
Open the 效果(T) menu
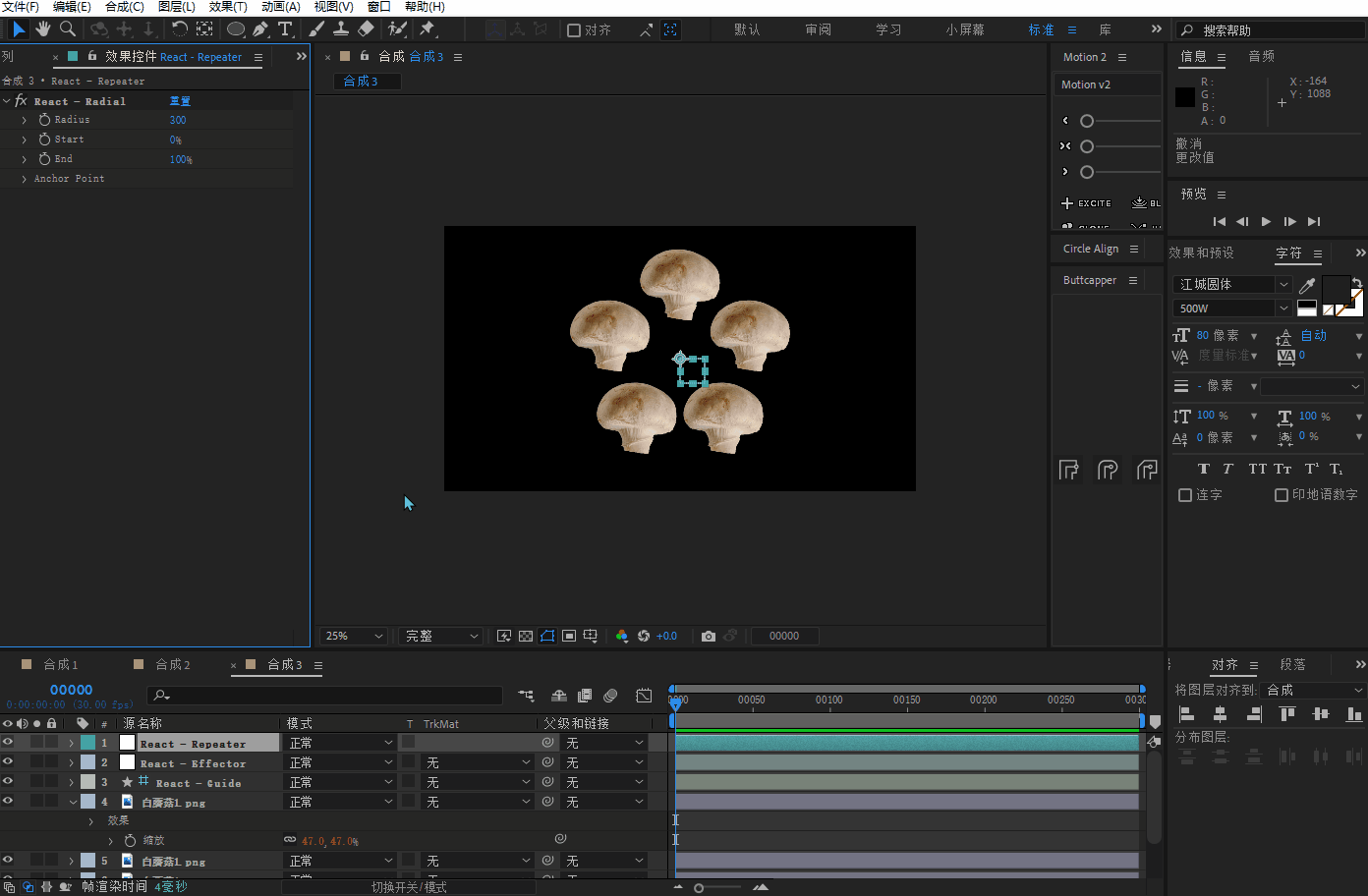228,7
